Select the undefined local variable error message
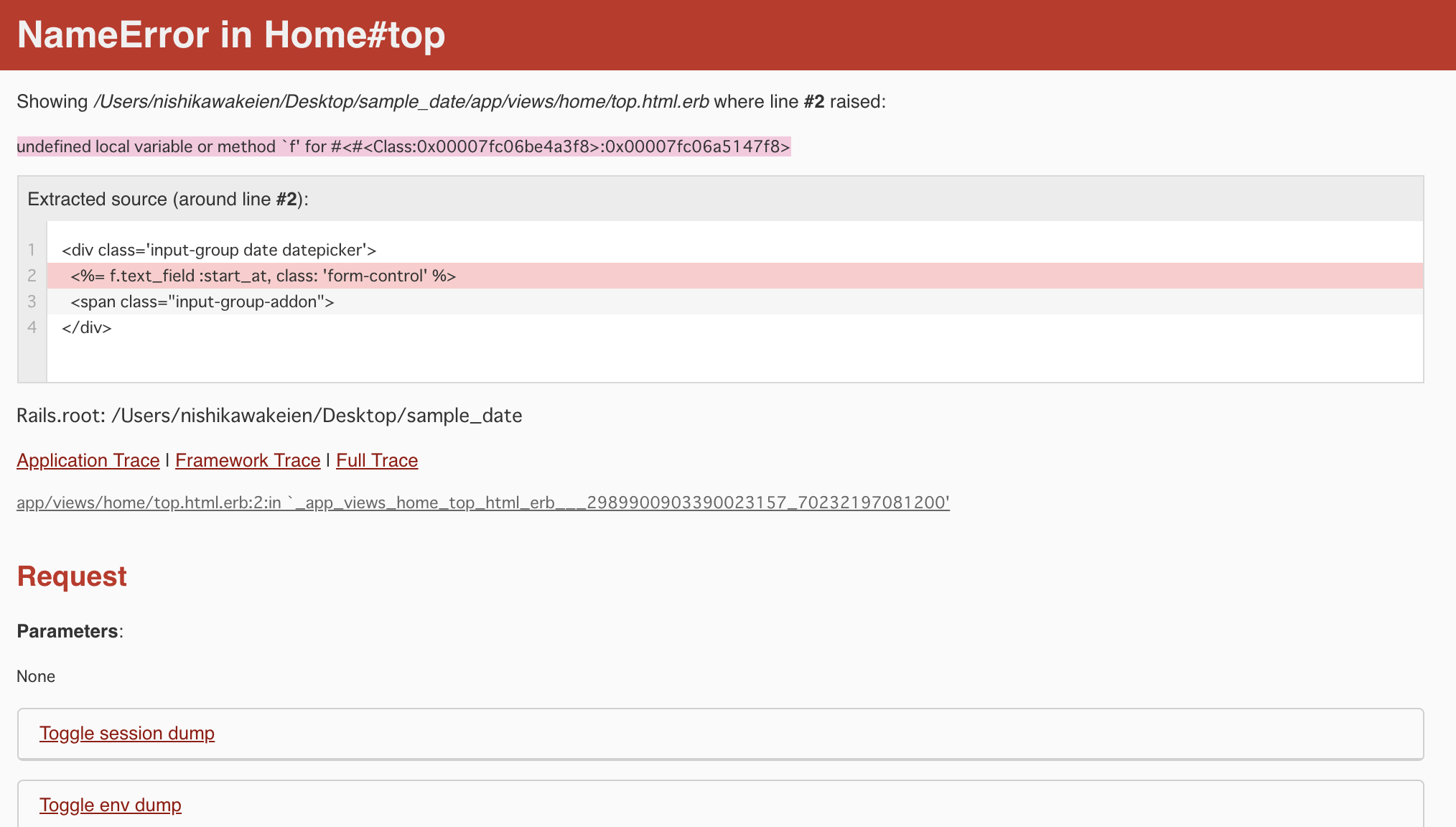This screenshot has width=1456, height=827. 403,146
